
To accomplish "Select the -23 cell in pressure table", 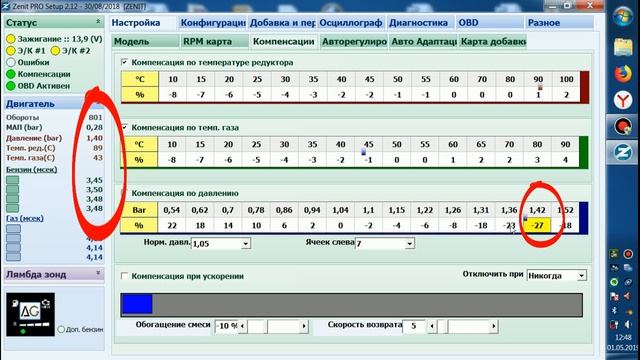I will (x=509, y=225).
